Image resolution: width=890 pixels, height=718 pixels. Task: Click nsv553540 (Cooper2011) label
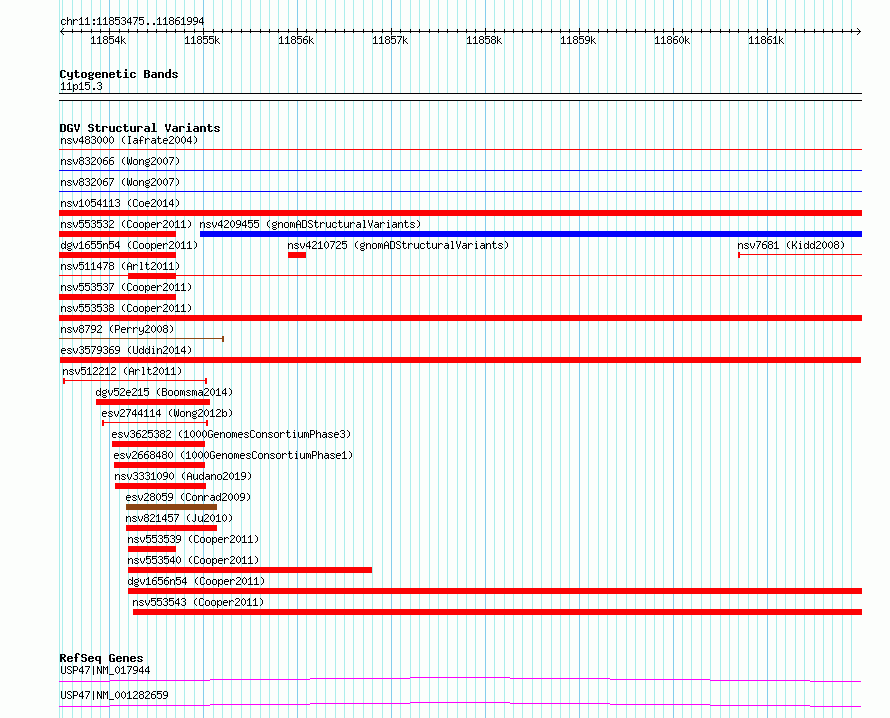tap(193, 561)
